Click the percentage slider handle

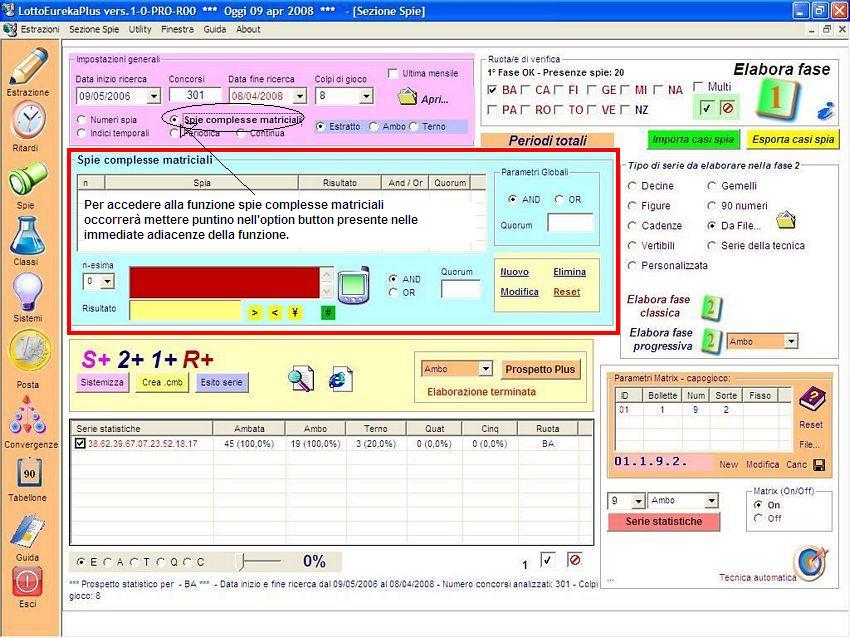coord(243,562)
